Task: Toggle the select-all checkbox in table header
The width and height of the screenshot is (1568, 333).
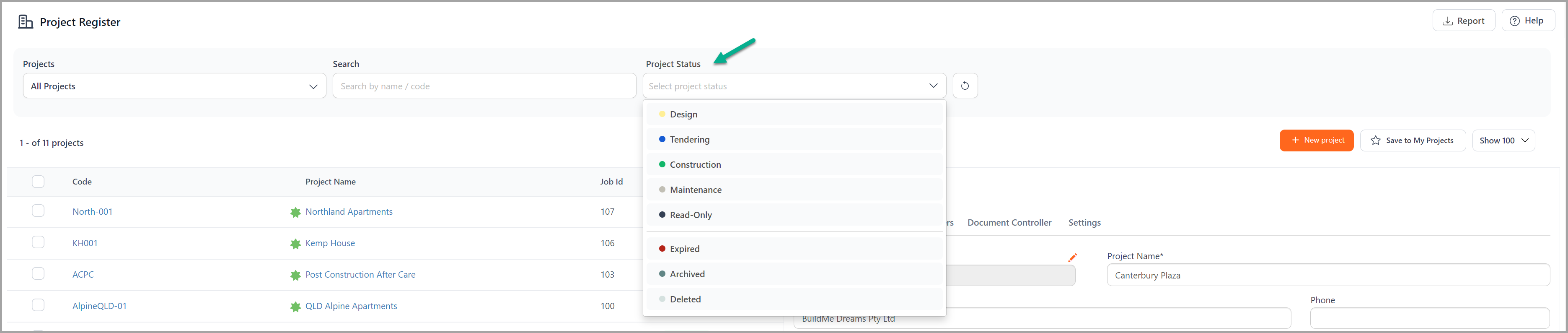Action: click(39, 182)
